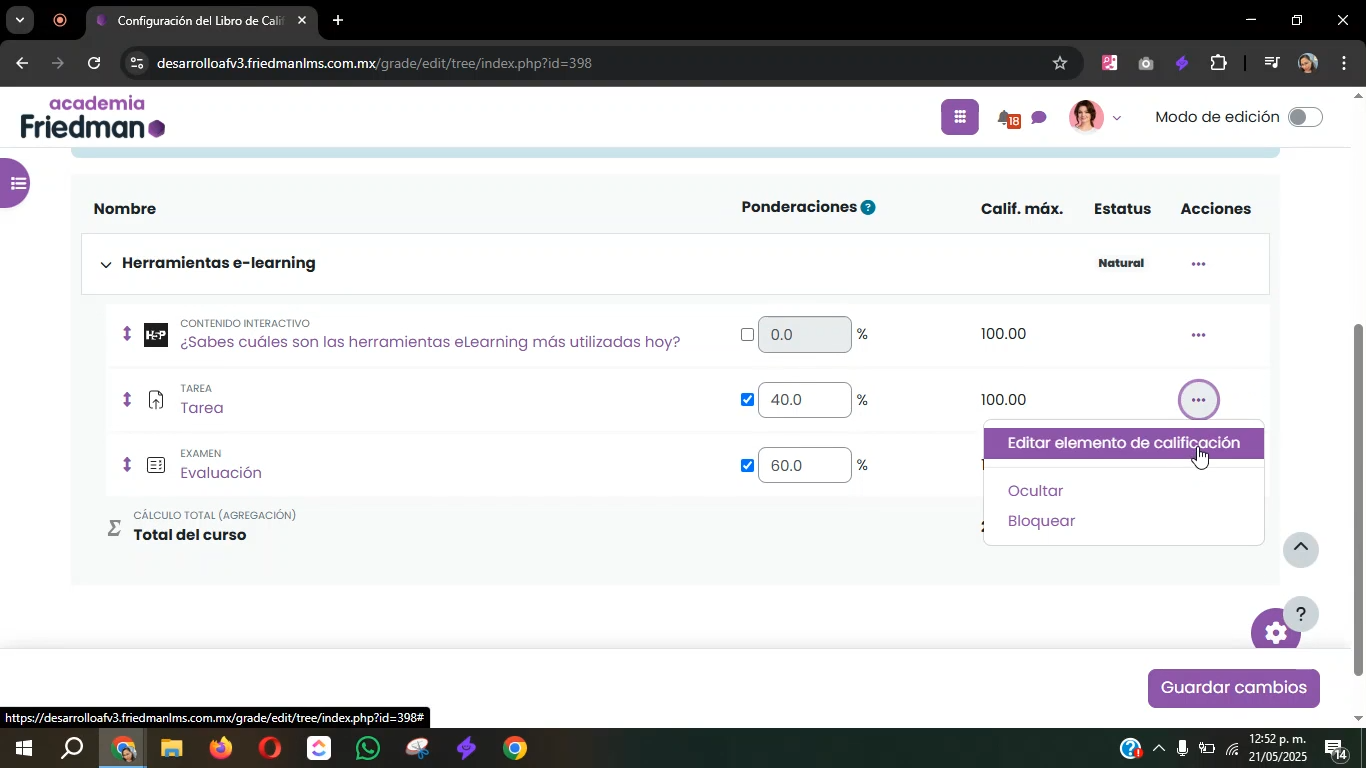Image resolution: width=1366 pixels, height=768 pixels.
Task: Select Editar elemento de calificación
Action: pyautogui.click(x=1123, y=443)
